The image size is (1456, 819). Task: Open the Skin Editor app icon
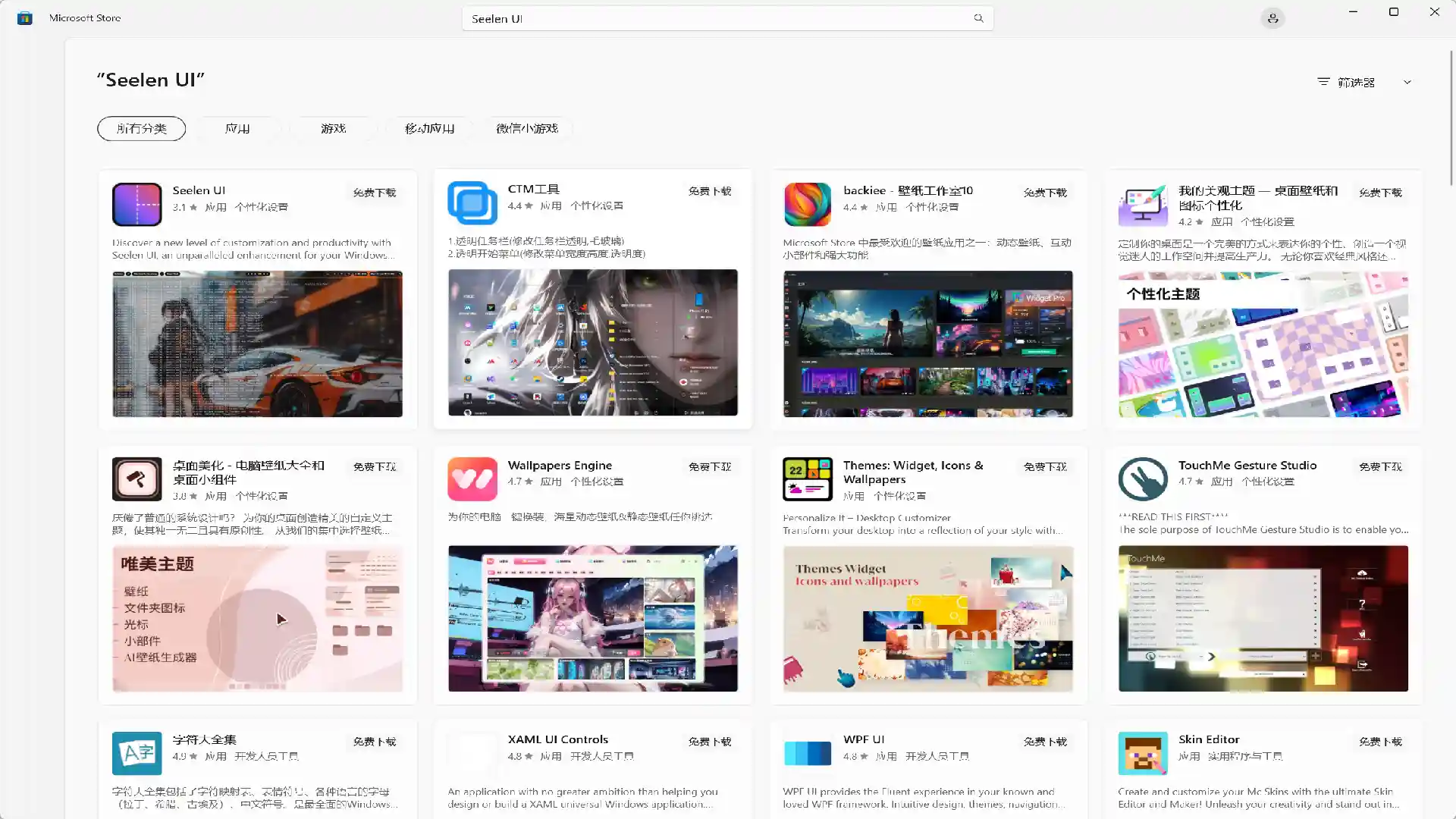[1142, 753]
